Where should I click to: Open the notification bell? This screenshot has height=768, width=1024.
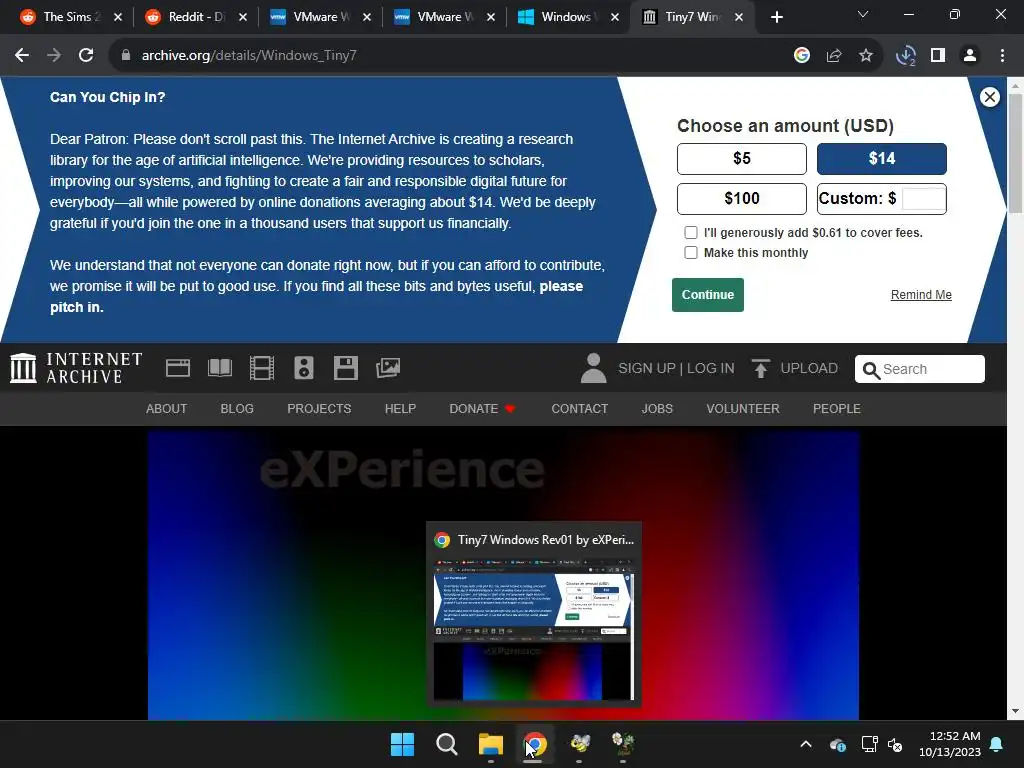997,744
